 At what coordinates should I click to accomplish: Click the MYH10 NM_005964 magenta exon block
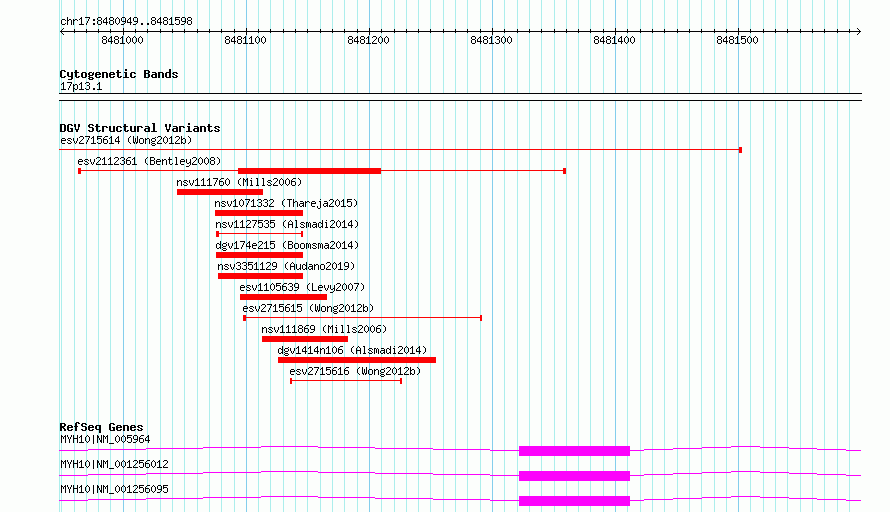pyautogui.click(x=574, y=451)
